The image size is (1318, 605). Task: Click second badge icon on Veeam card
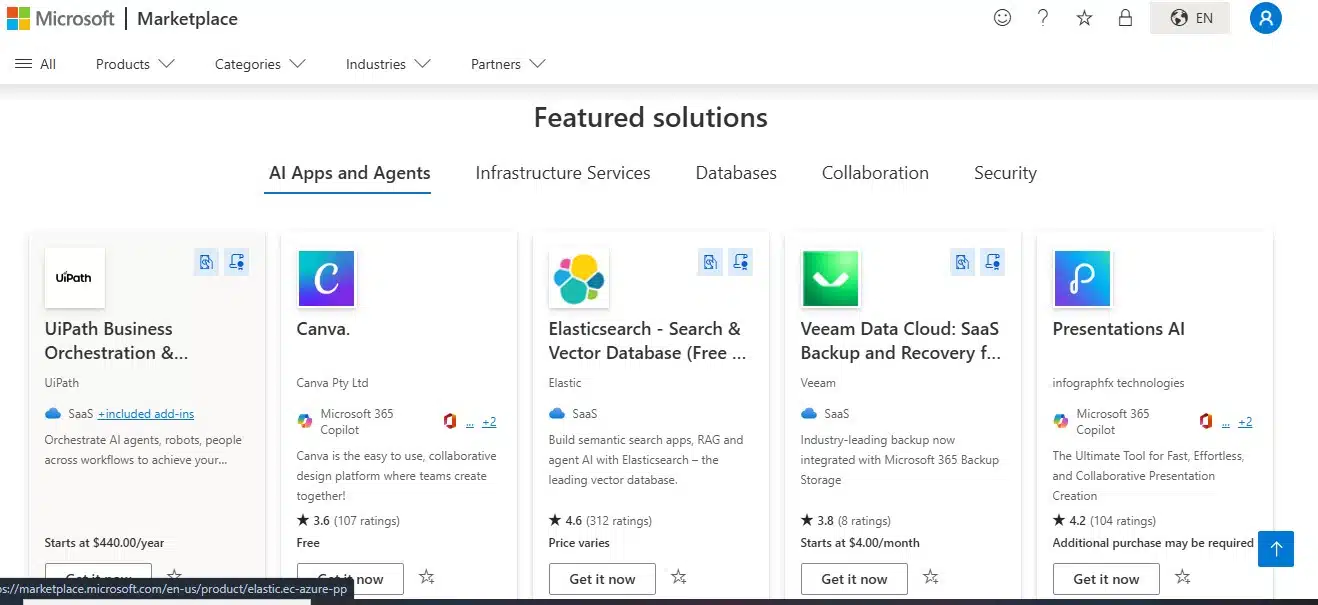coord(993,262)
